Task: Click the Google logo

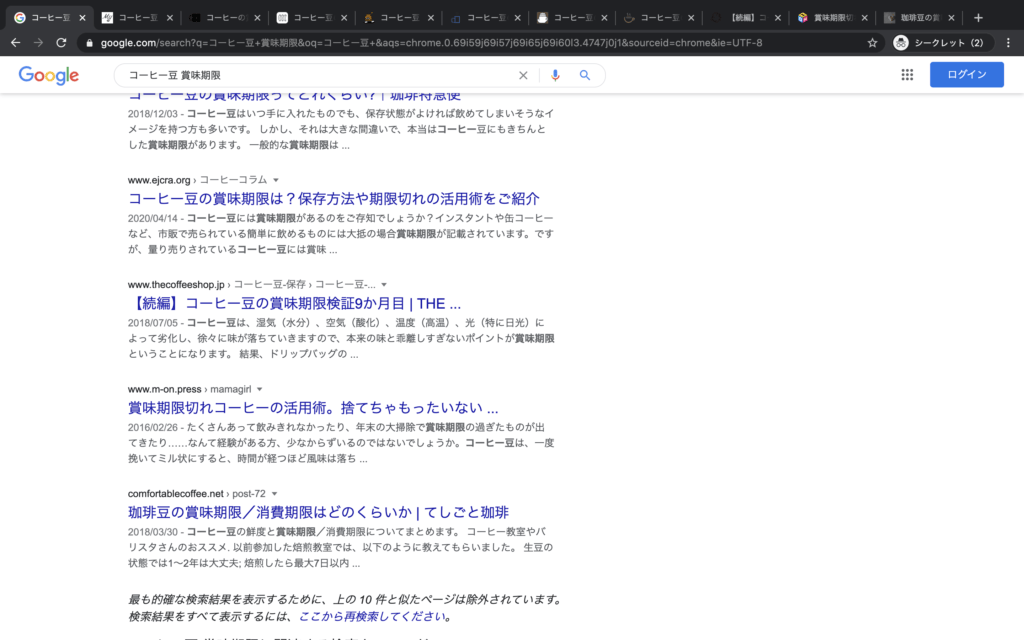Action: pyautogui.click(x=49, y=75)
